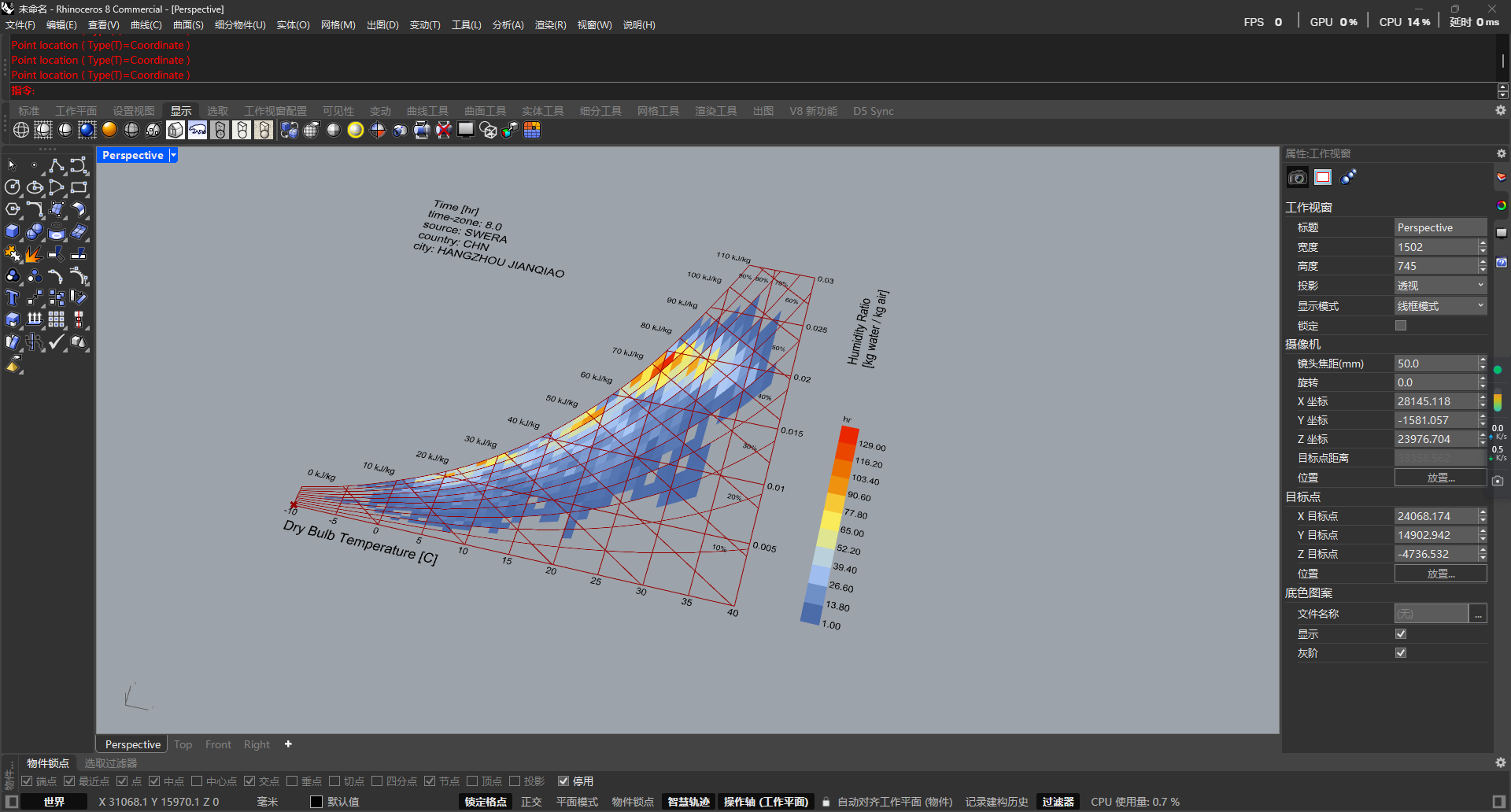Select the Circle tool
Screen dimensions: 1511x812
13,187
